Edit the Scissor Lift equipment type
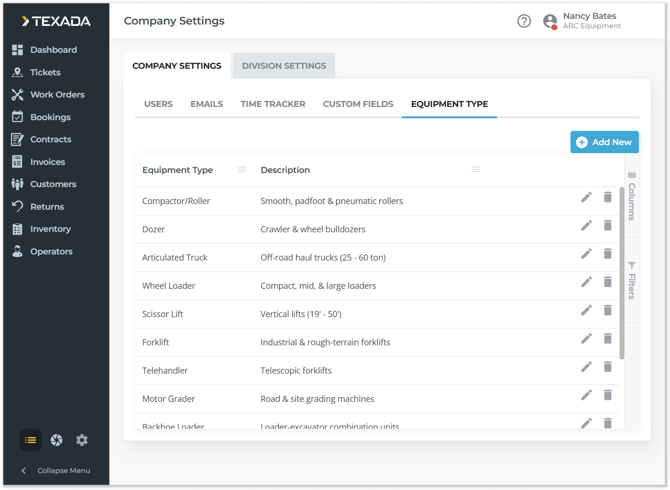 587,311
